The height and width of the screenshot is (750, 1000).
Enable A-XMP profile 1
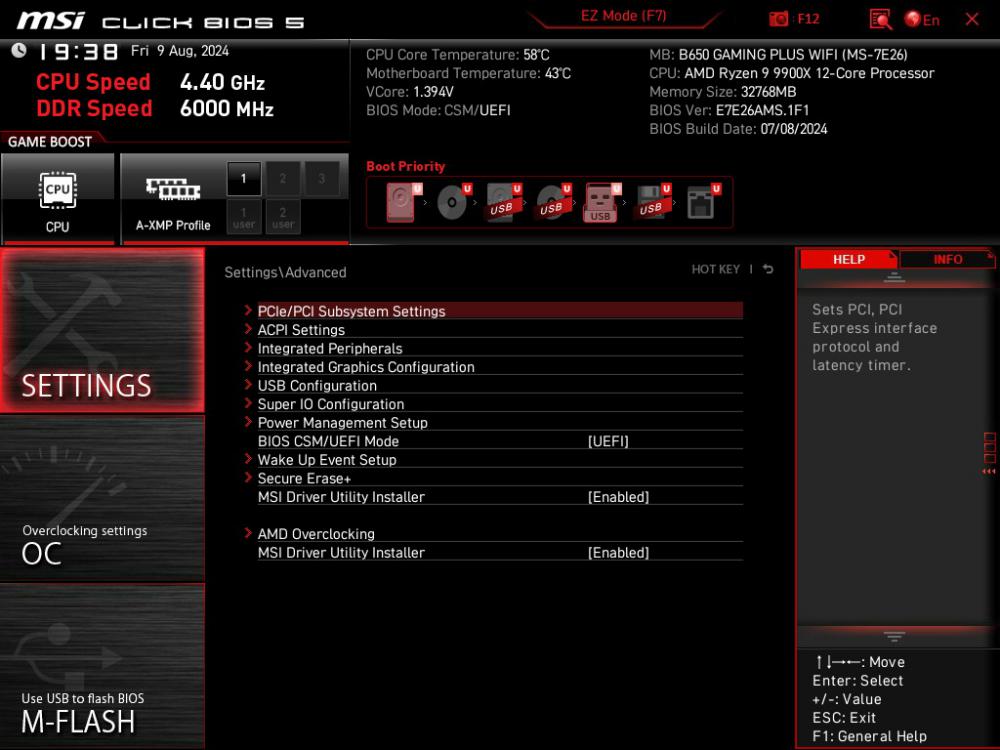[244, 179]
